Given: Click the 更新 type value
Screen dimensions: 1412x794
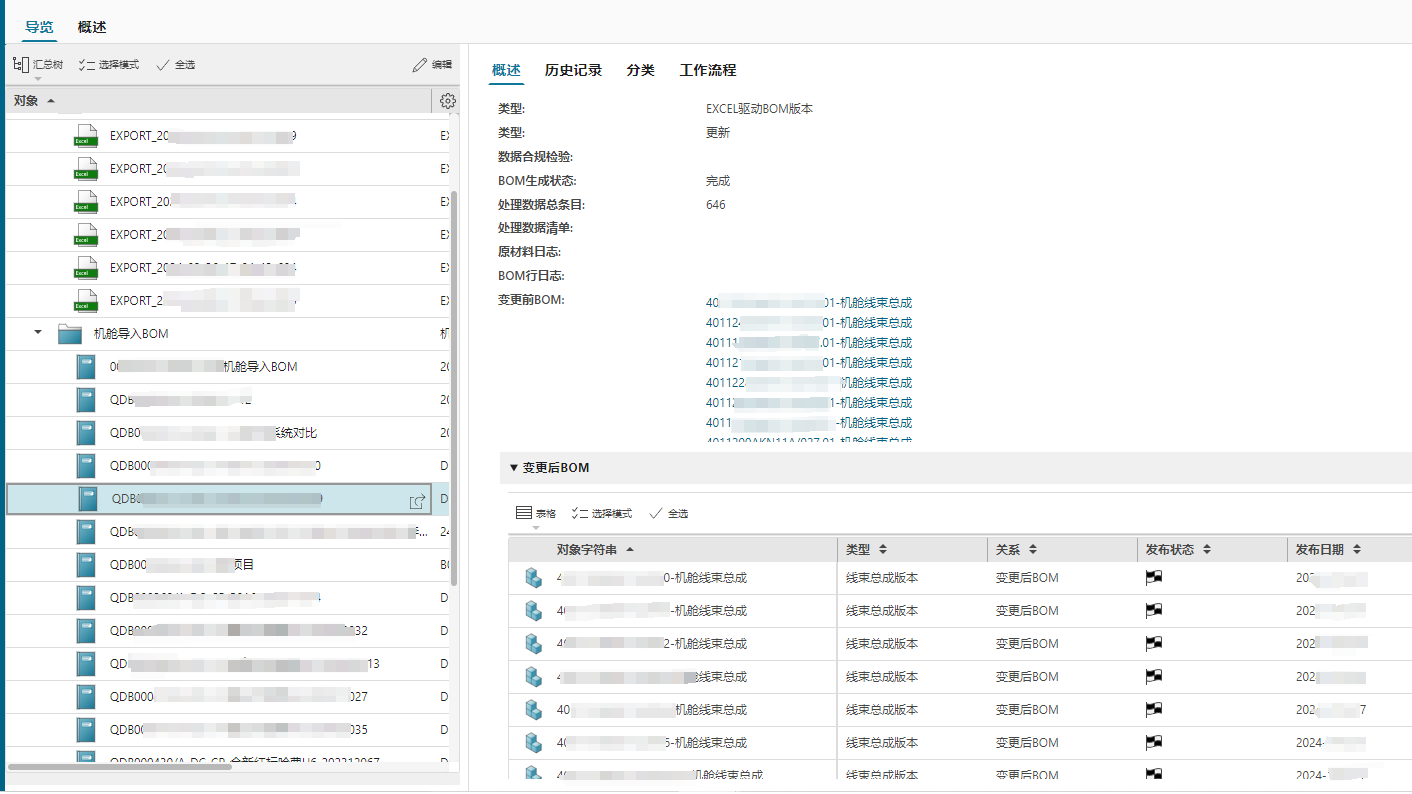Looking at the screenshot, I should pos(717,133).
